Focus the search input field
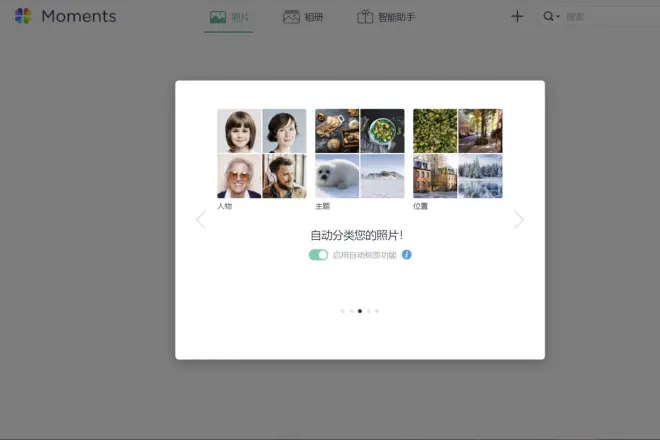 tap(612, 17)
